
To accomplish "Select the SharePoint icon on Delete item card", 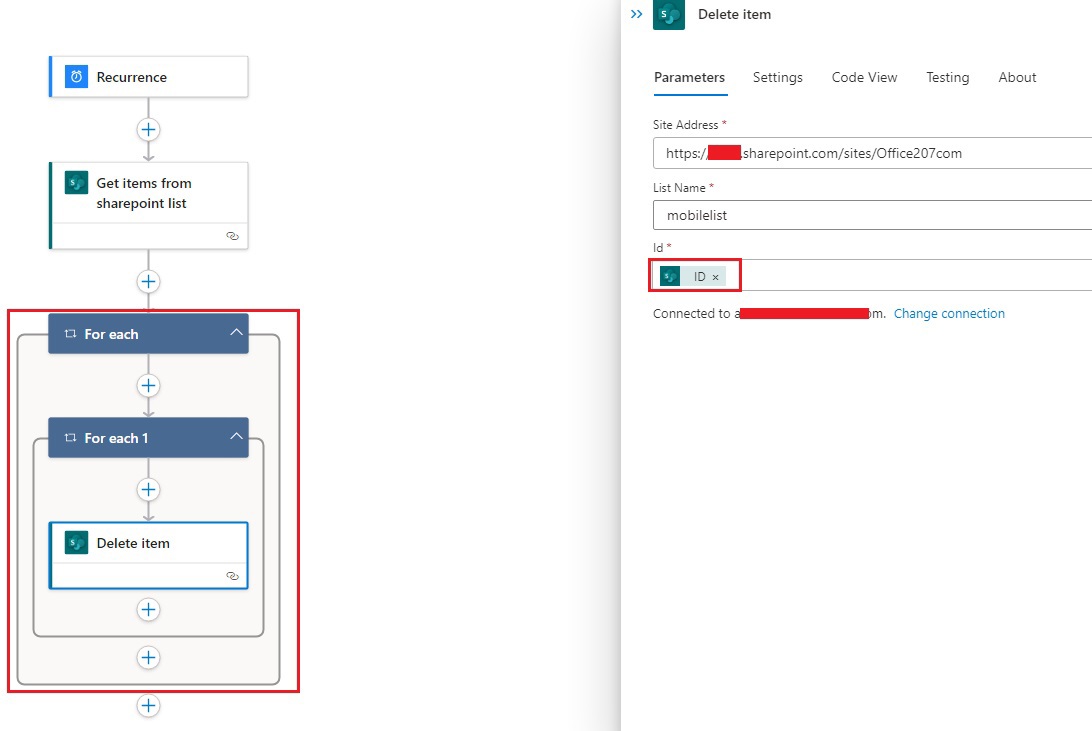I will pyautogui.click(x=76, y=542).
